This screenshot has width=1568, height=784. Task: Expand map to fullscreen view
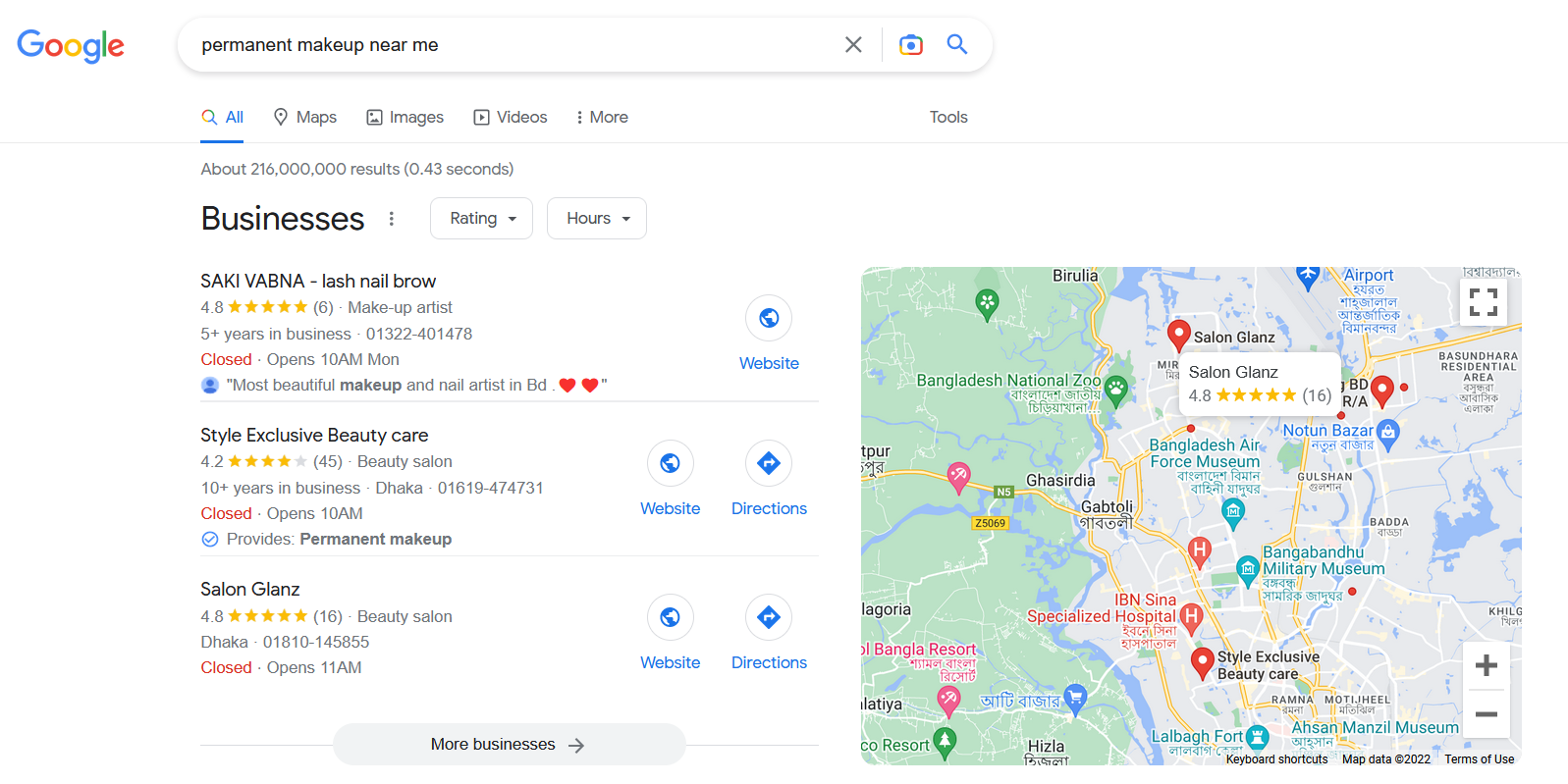[x=1483, y=302]
